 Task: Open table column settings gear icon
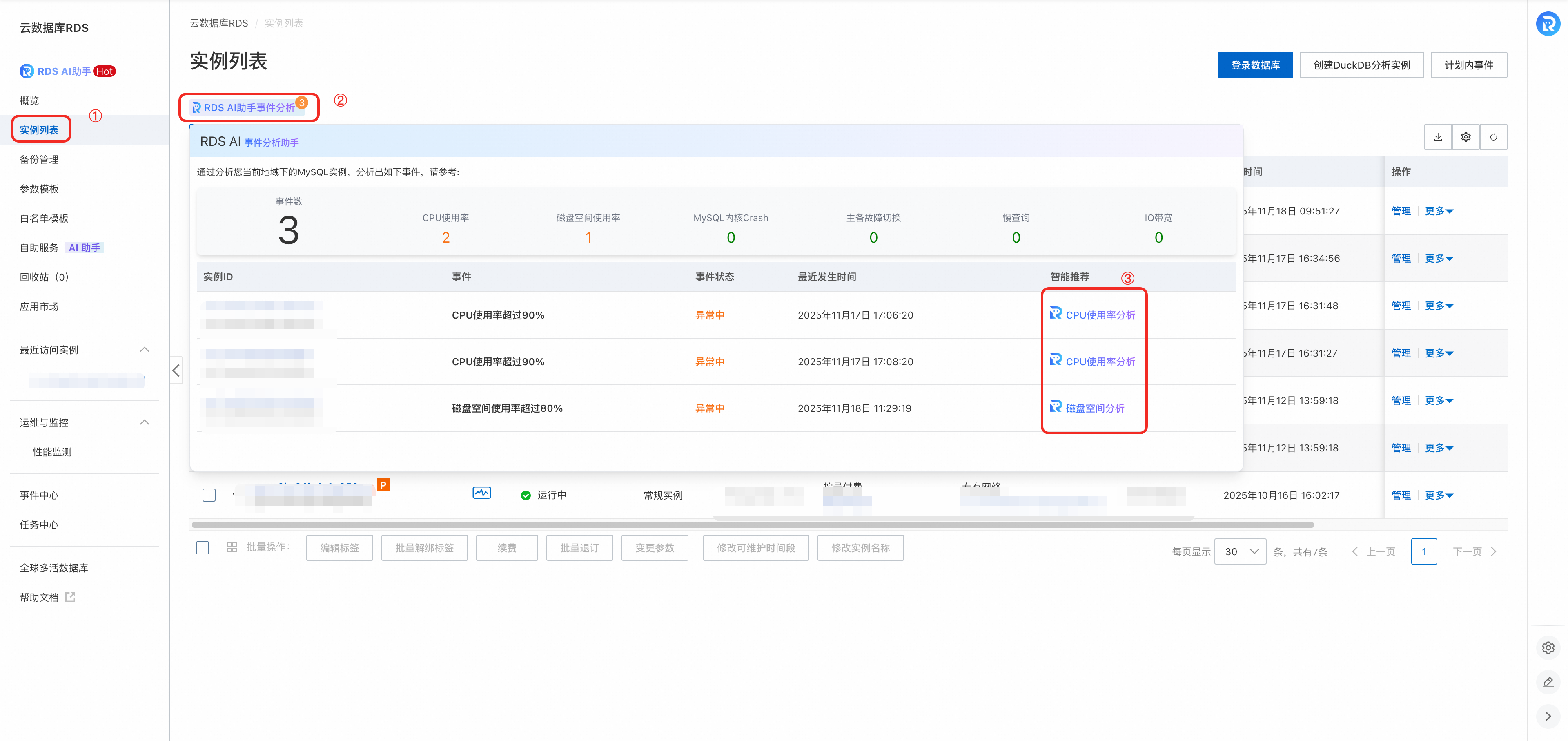[1466, 137]
